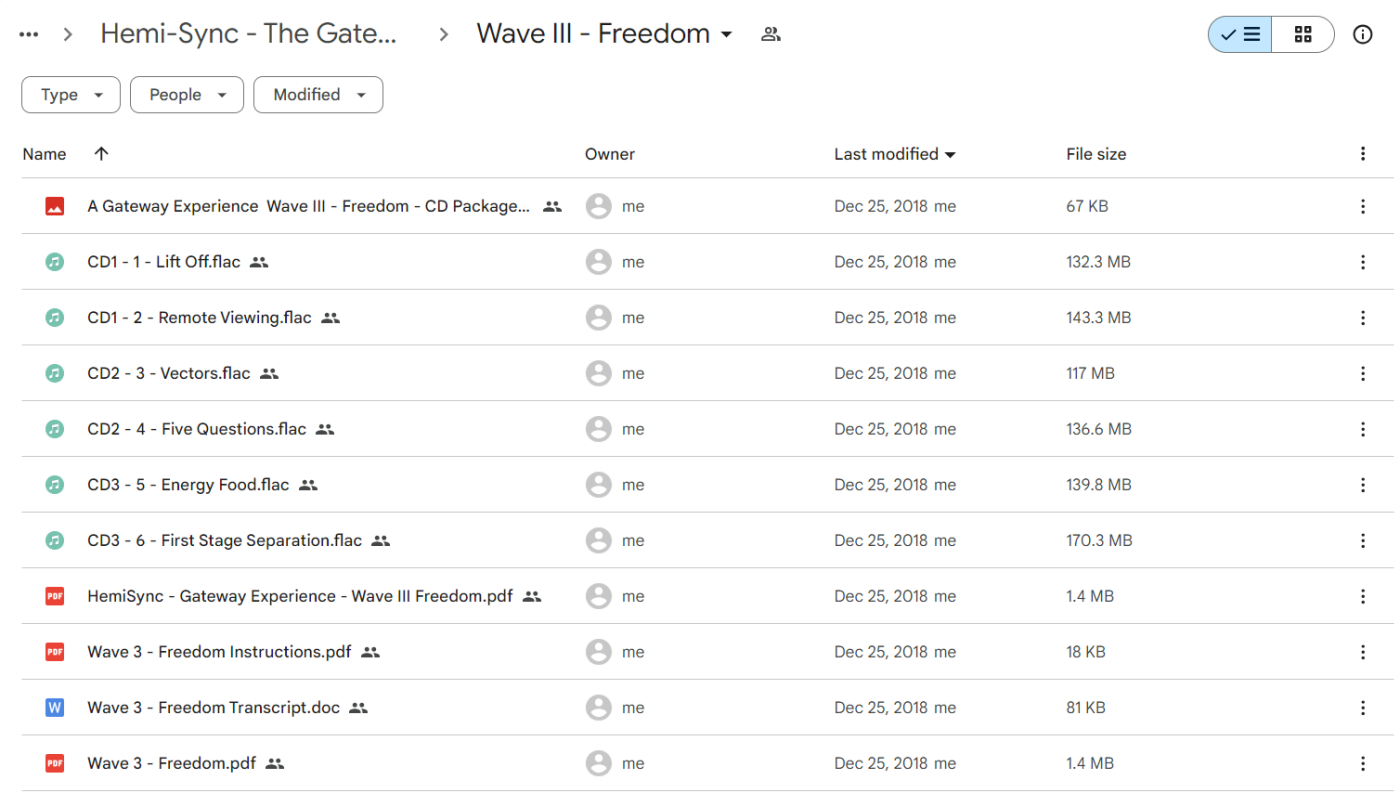The image size is (1400, 793).
Task: Open the Modified filter dropdown
Action: pos(318,95)
